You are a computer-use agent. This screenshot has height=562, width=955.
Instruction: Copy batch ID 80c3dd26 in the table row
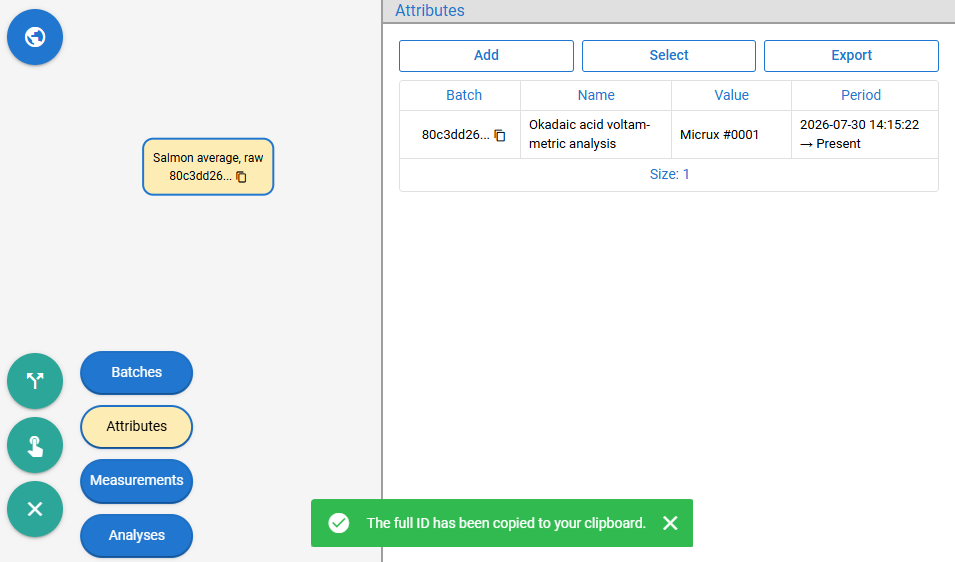pos(500,135)
